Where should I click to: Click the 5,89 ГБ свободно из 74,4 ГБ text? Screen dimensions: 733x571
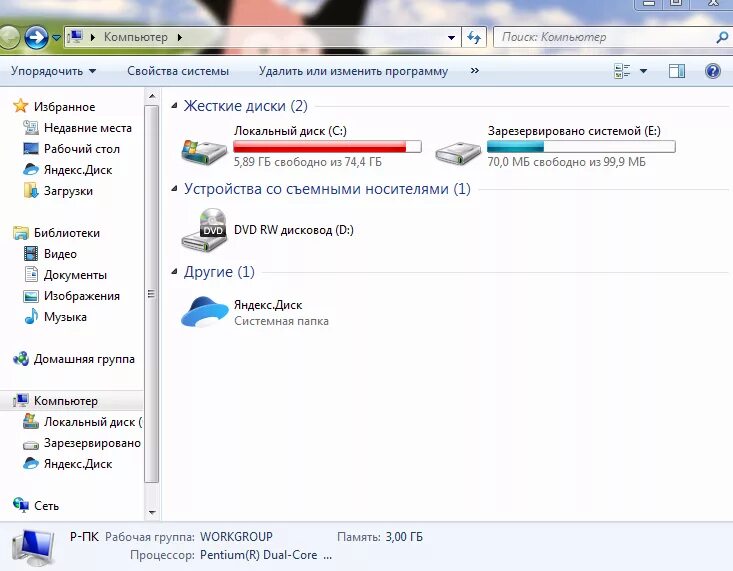pos(308,162)
